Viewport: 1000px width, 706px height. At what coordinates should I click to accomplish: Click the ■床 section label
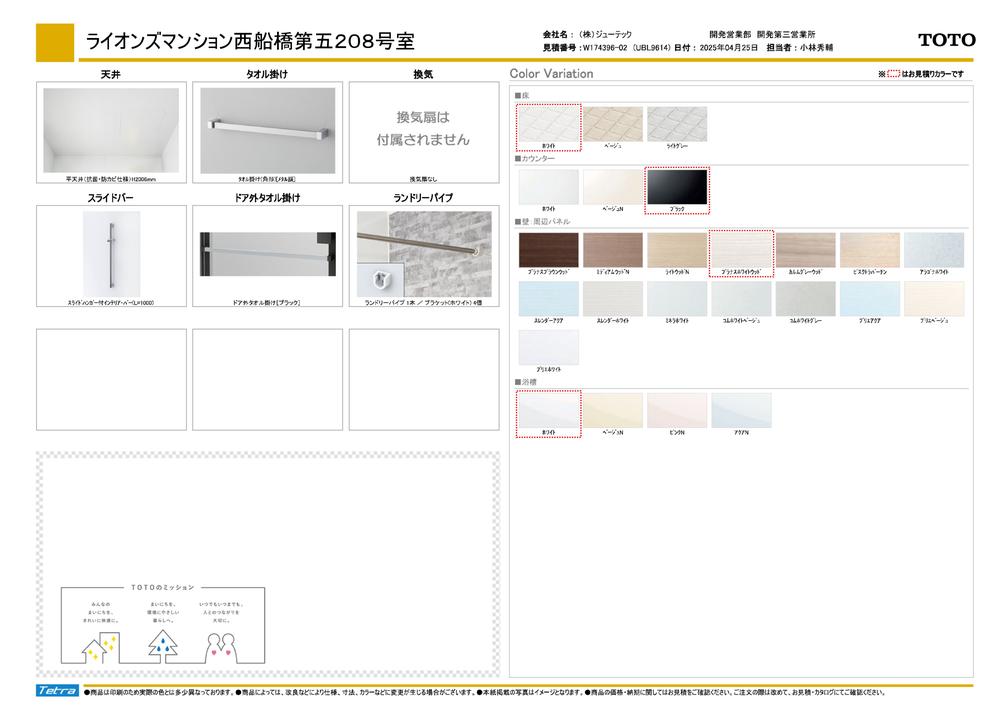(522, 96)
